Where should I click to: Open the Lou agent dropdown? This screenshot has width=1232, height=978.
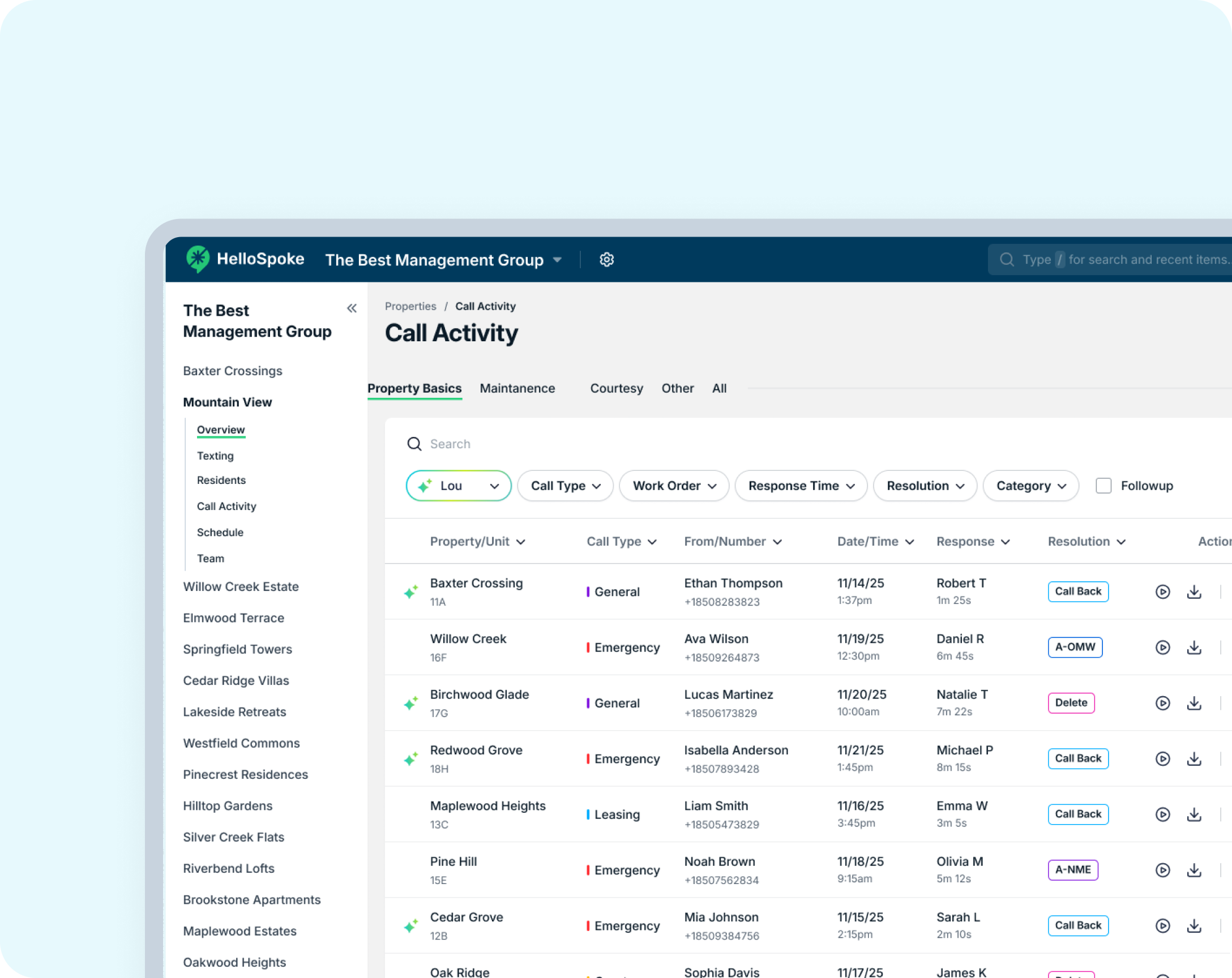click(458, 486)
